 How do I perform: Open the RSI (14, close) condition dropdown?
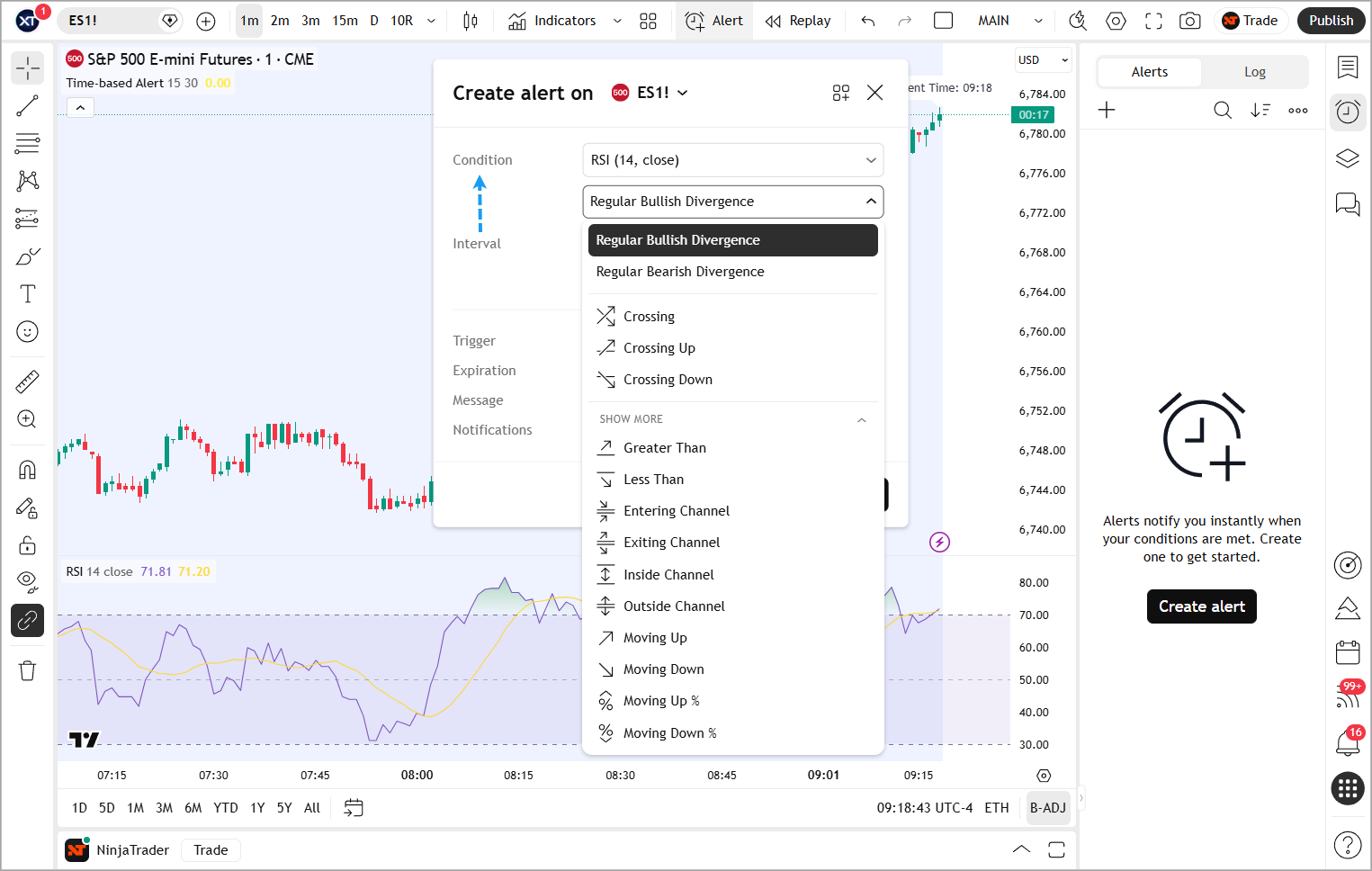tap(732, 160)
